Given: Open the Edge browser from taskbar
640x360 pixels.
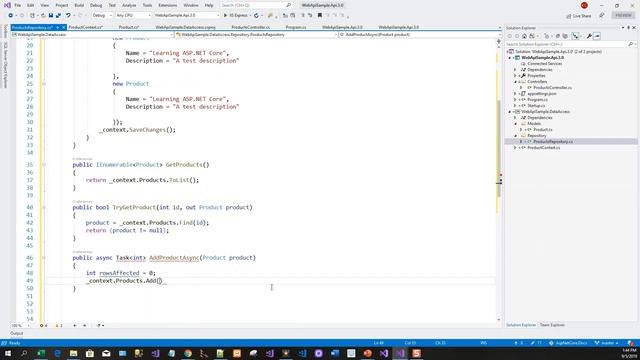Looking at the screenshot, I should click(x=57, y=353).
